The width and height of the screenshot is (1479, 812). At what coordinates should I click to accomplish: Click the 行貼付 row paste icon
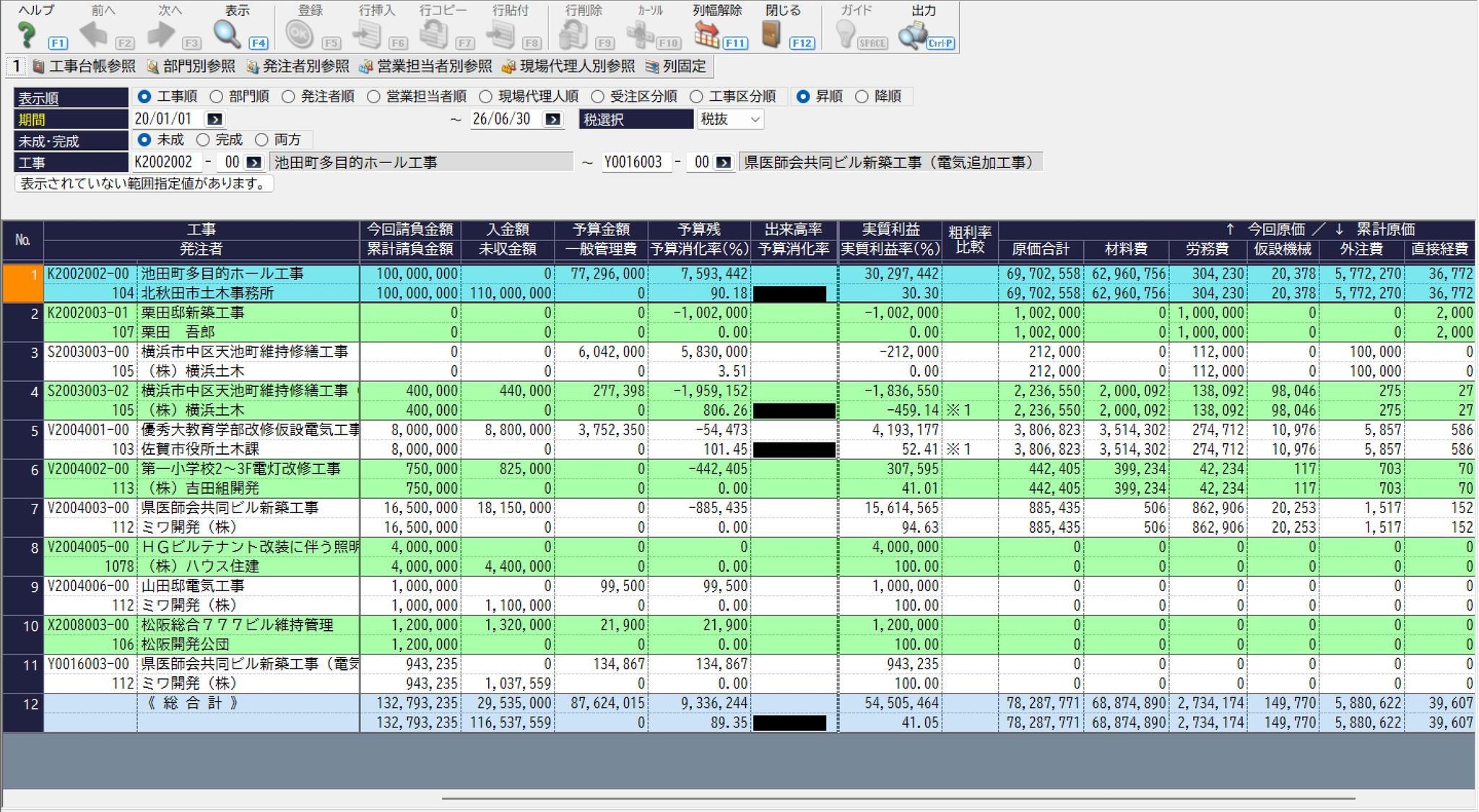(x=501, y=34)
